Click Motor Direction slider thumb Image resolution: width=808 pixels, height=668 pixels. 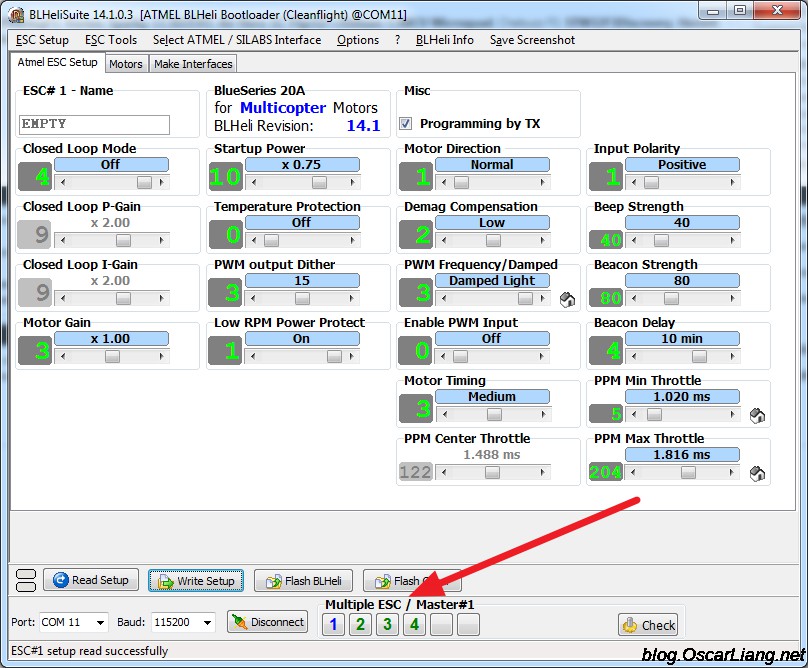tap(461, 182)
